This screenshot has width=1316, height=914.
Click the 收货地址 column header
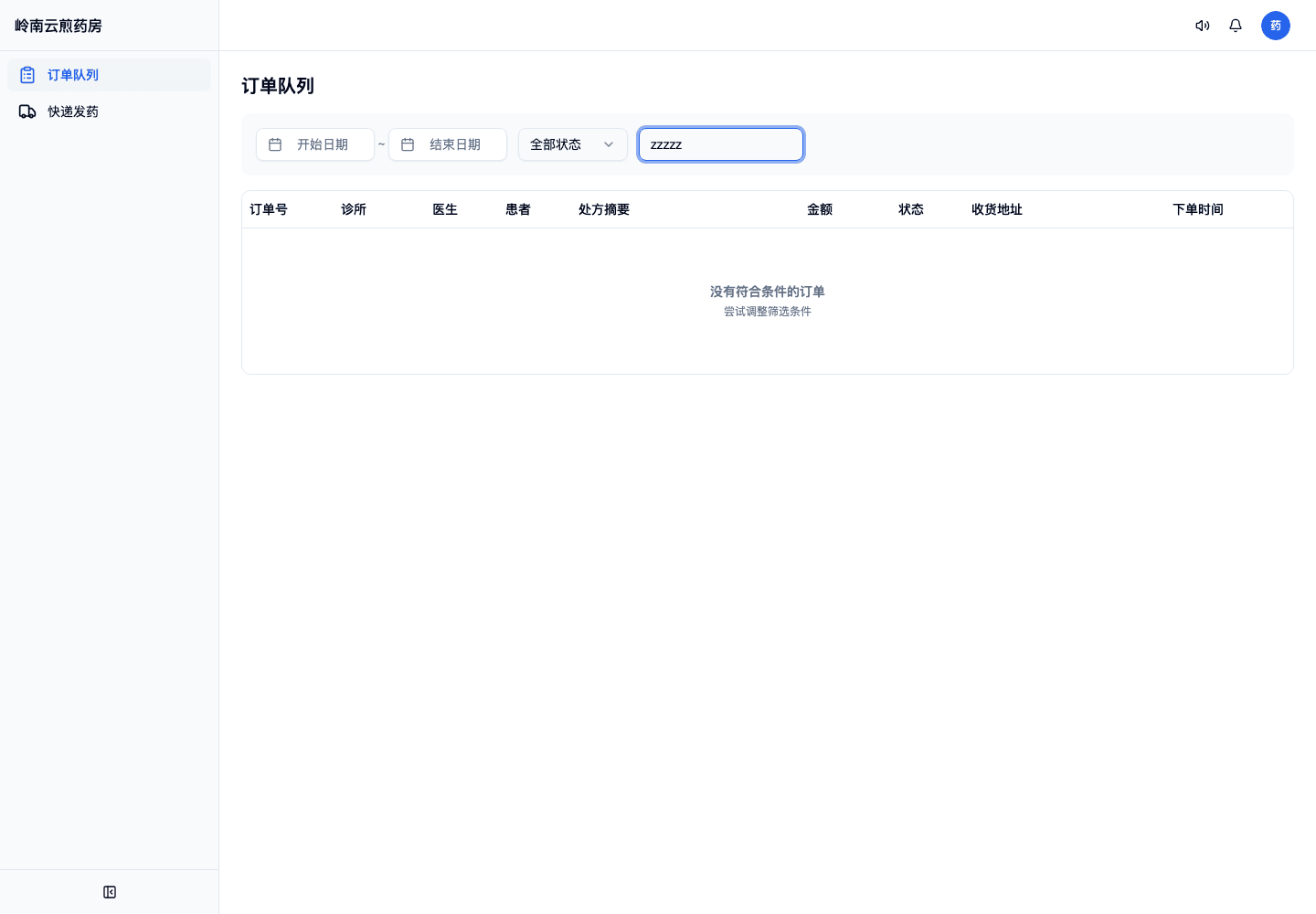pyautogui.click(x=997, y=209)
